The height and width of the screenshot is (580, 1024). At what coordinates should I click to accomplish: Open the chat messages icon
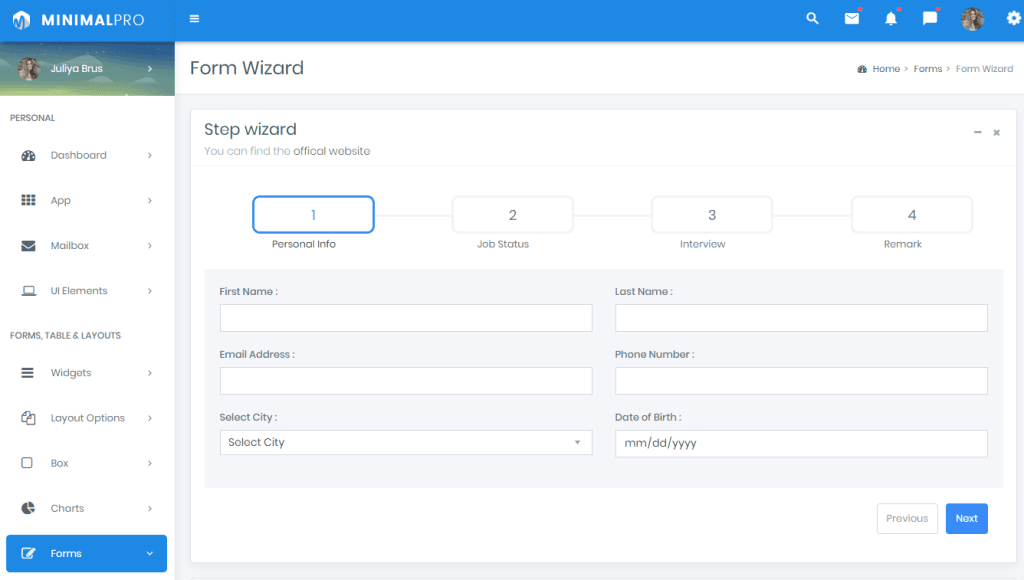(930, 18)
